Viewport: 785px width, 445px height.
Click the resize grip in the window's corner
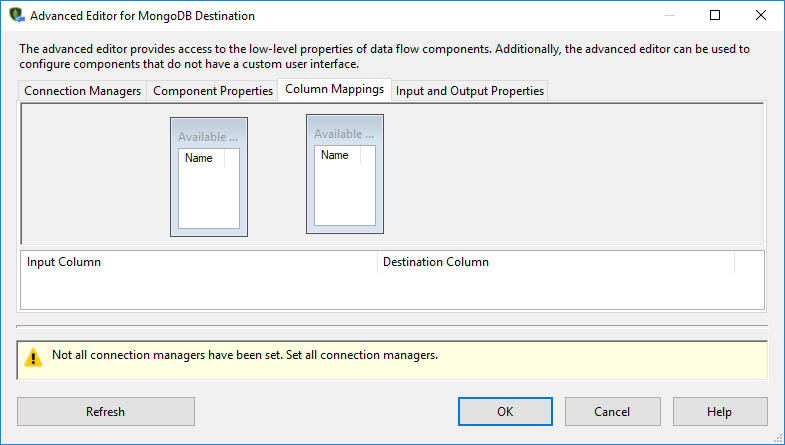tap(777, 437)
